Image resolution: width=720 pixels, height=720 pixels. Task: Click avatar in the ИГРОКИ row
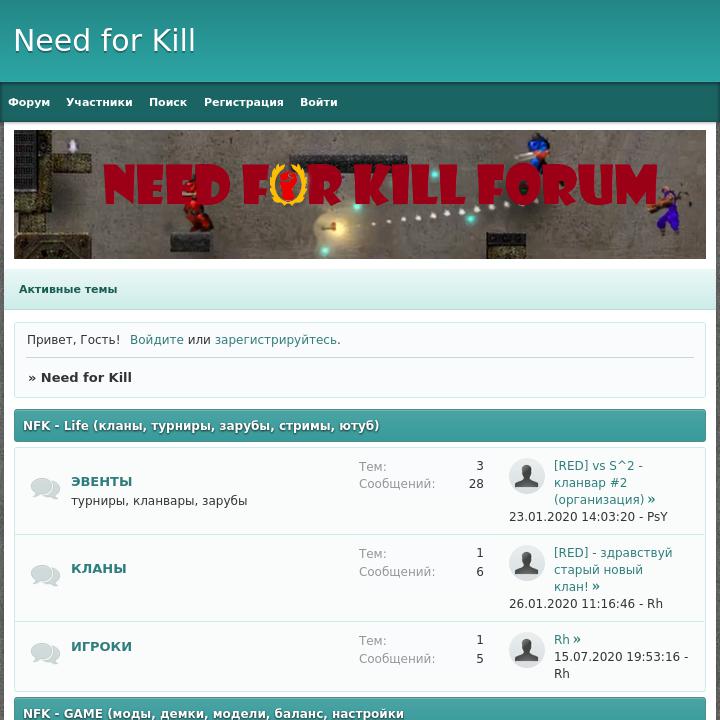tap(527, 650)
